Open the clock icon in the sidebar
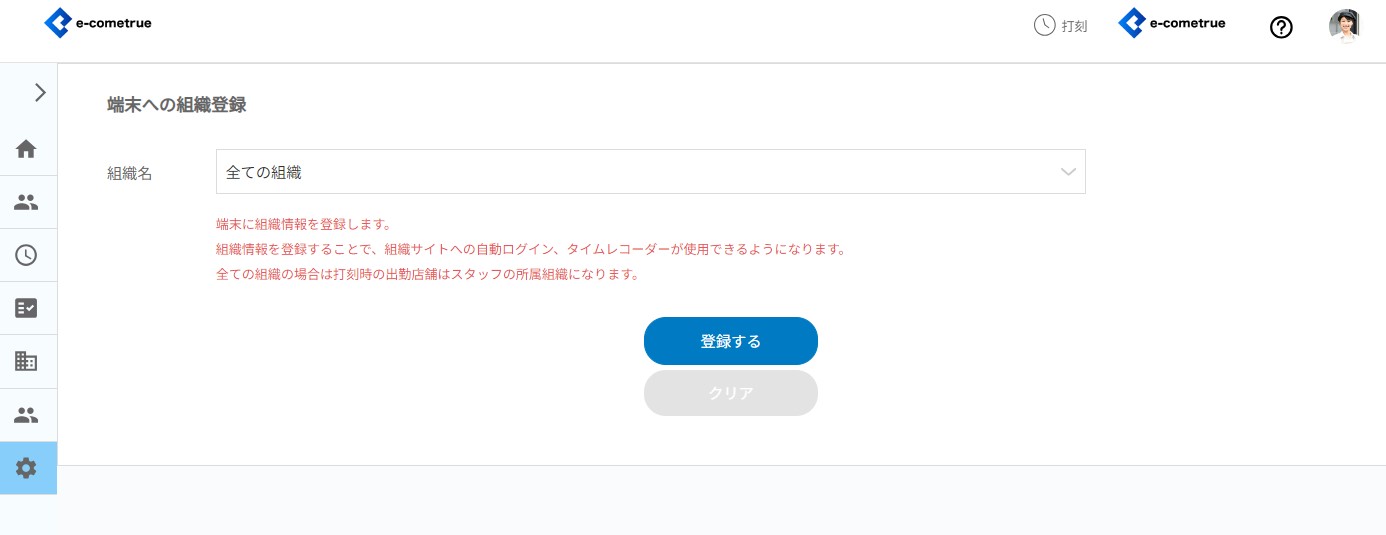 pos(27,255)
